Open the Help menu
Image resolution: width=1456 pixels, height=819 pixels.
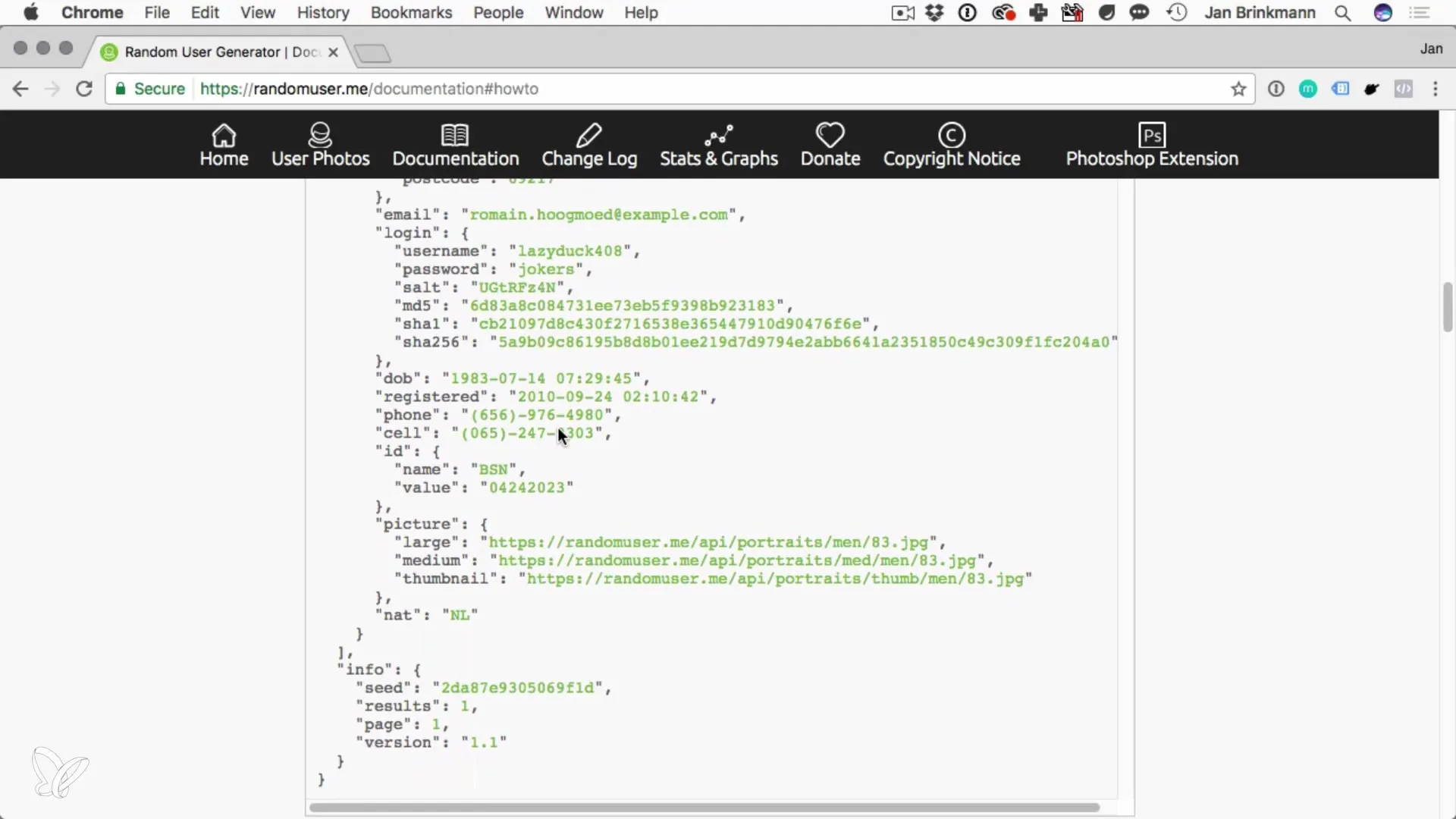[641, 13]
